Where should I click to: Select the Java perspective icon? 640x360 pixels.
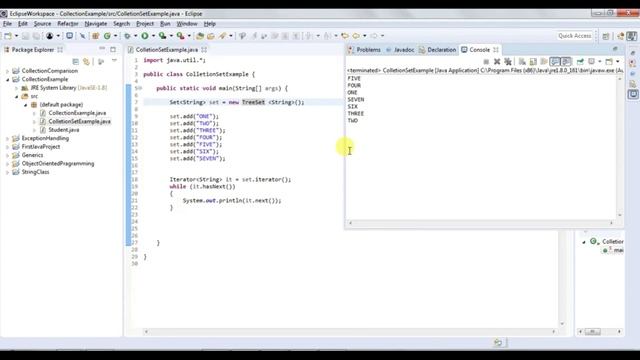click(x=620, y=36)
